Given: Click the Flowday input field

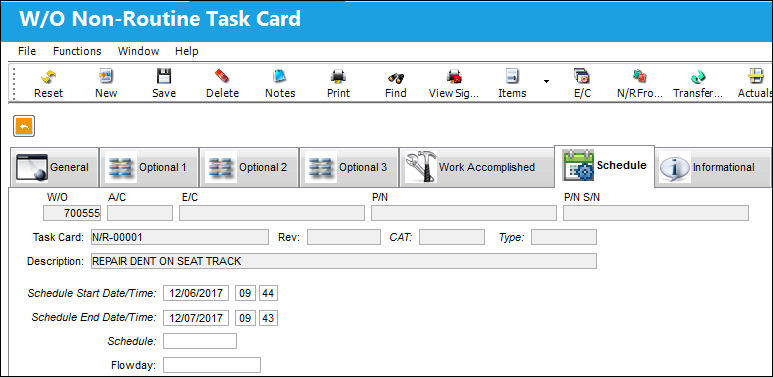Looking at the screenshot, I should (212, 365).
